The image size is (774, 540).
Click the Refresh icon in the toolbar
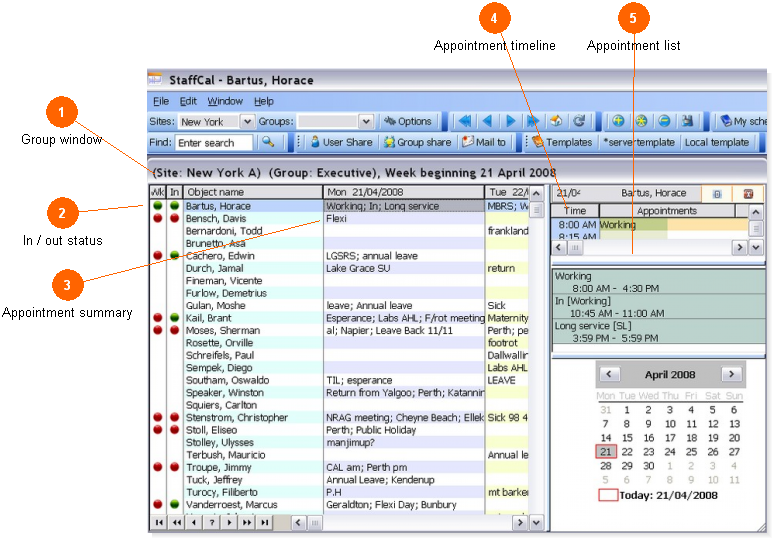coord(579,121)
